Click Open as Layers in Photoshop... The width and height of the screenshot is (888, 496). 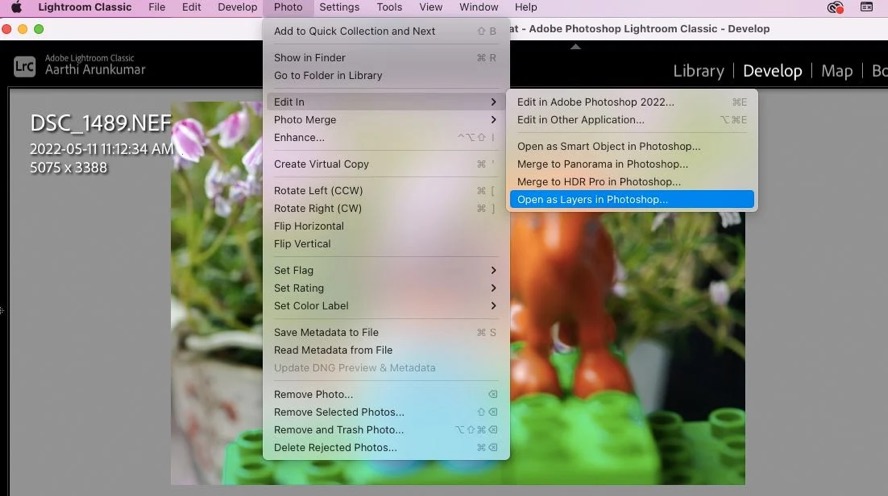[x=631, y=199]
